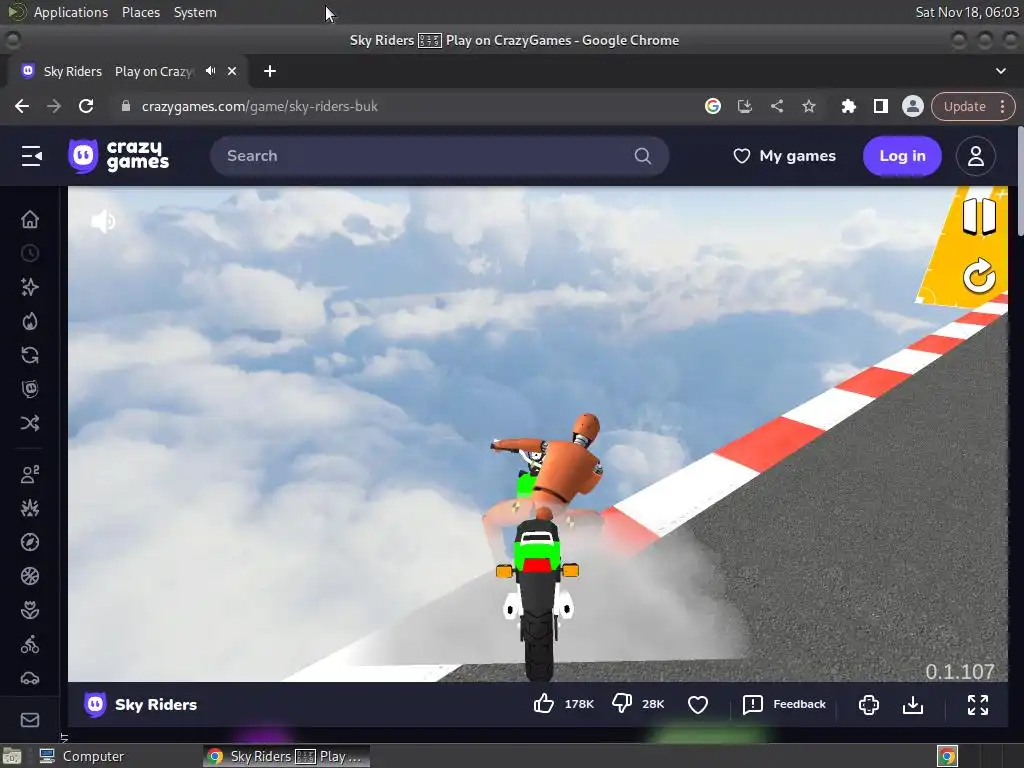Bookmark this page with the star

coord(808,106)
